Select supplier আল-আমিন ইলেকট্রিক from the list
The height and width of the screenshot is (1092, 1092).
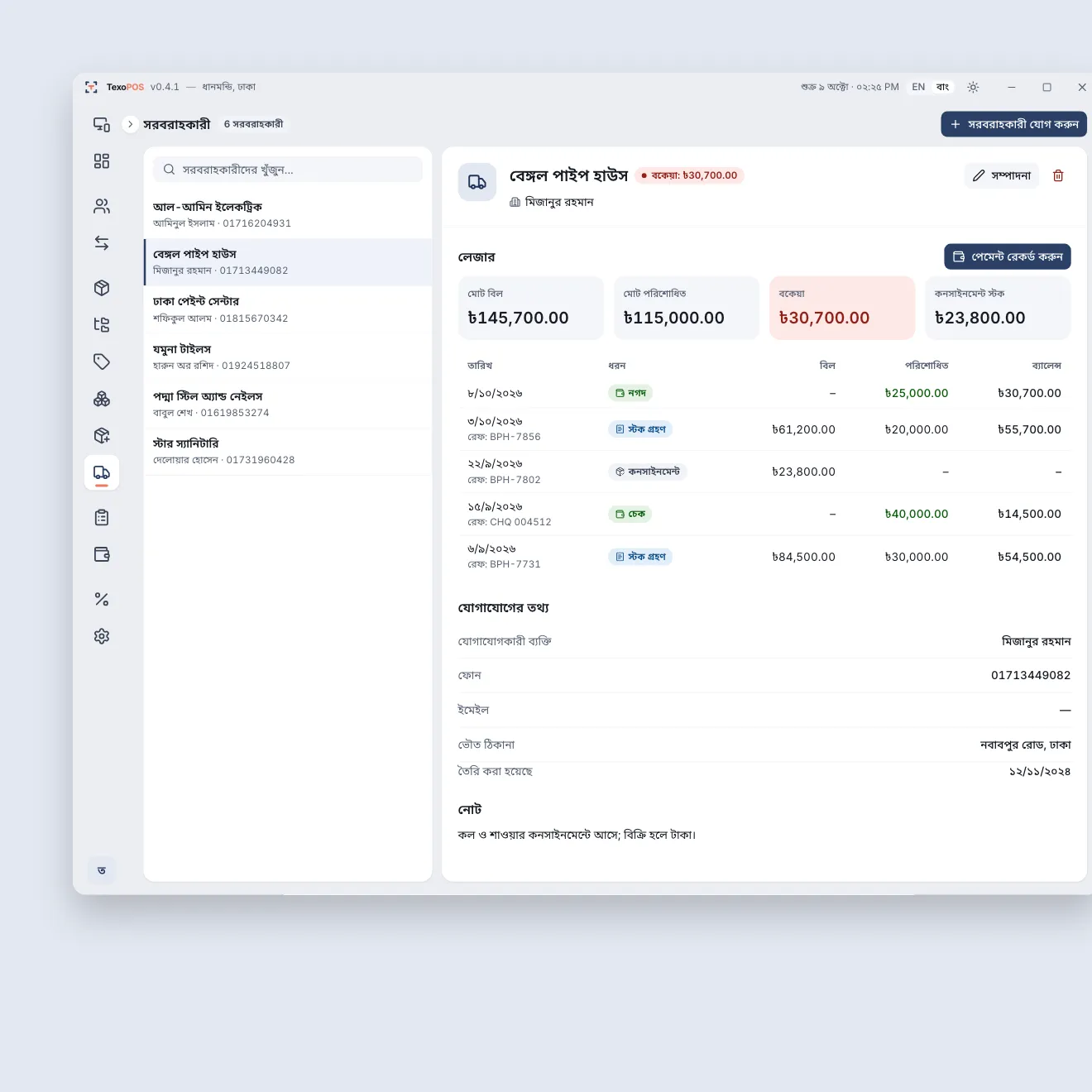[288, 215]
